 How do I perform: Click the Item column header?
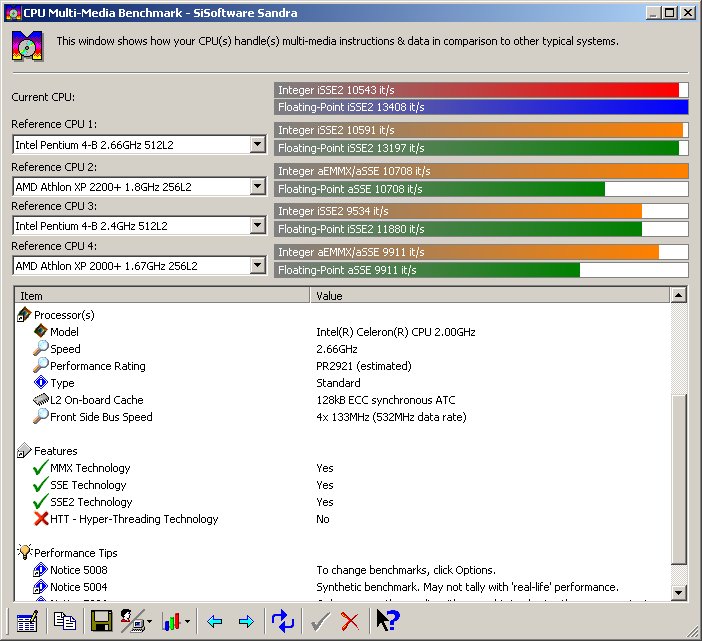pos(162,295)
